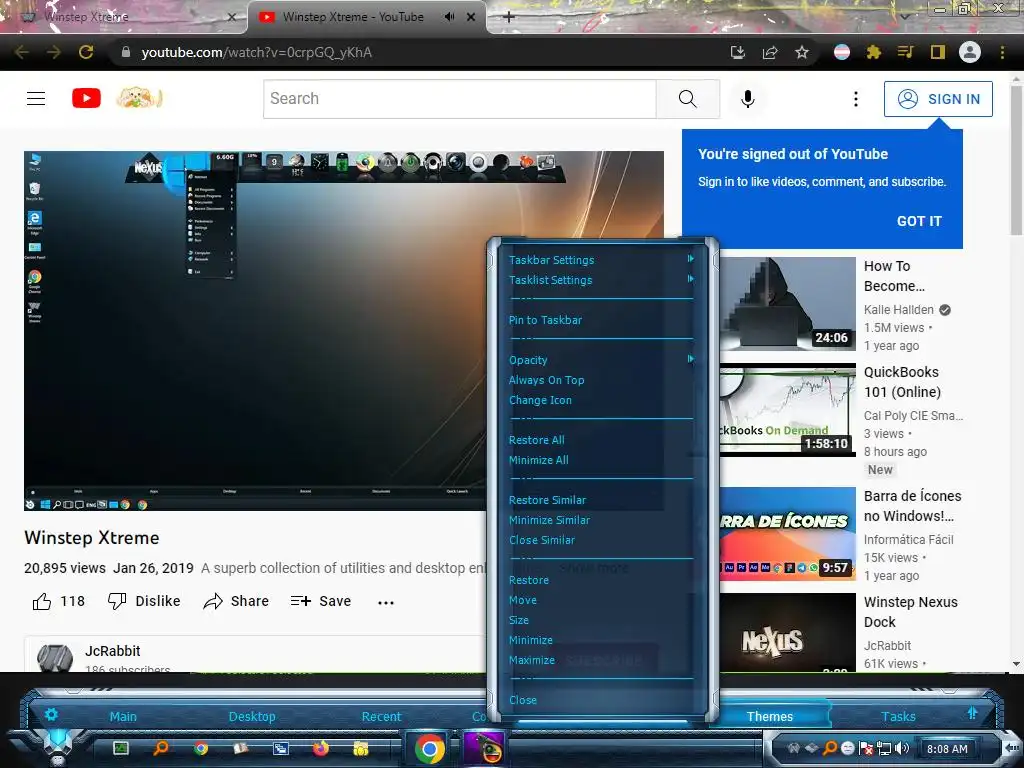Viewport: 1024px width, 768px height.
Task: Click the volume speaker icon in system tray
Action: [903, 748]
